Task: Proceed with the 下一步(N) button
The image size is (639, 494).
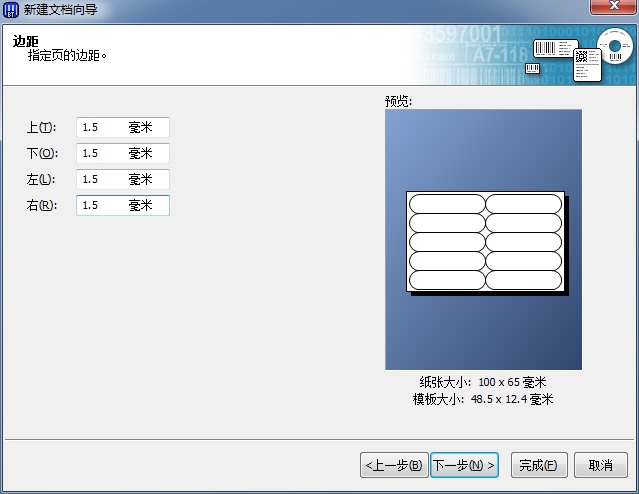Action: pyautogui.click(x=464, y=465)
